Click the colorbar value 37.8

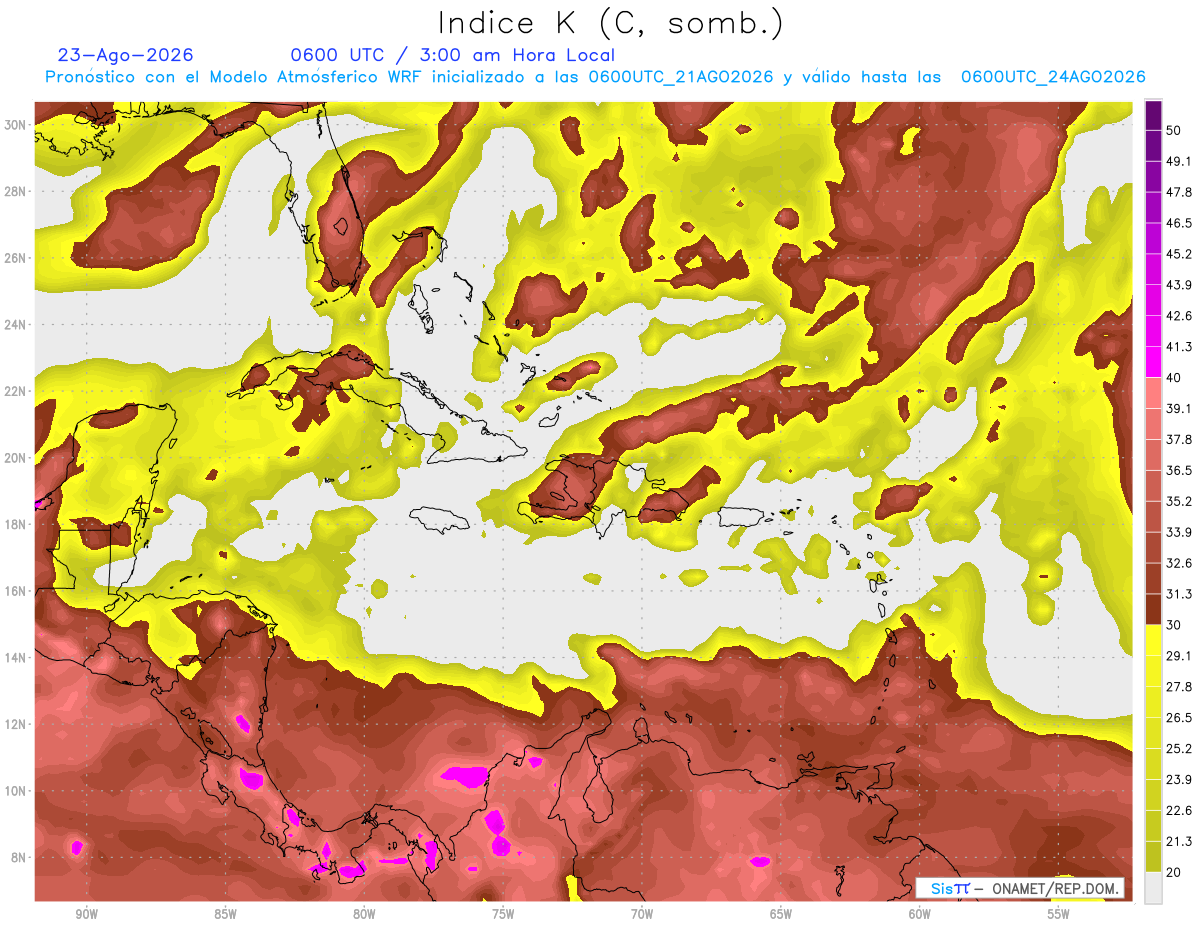coord(1179,440)
